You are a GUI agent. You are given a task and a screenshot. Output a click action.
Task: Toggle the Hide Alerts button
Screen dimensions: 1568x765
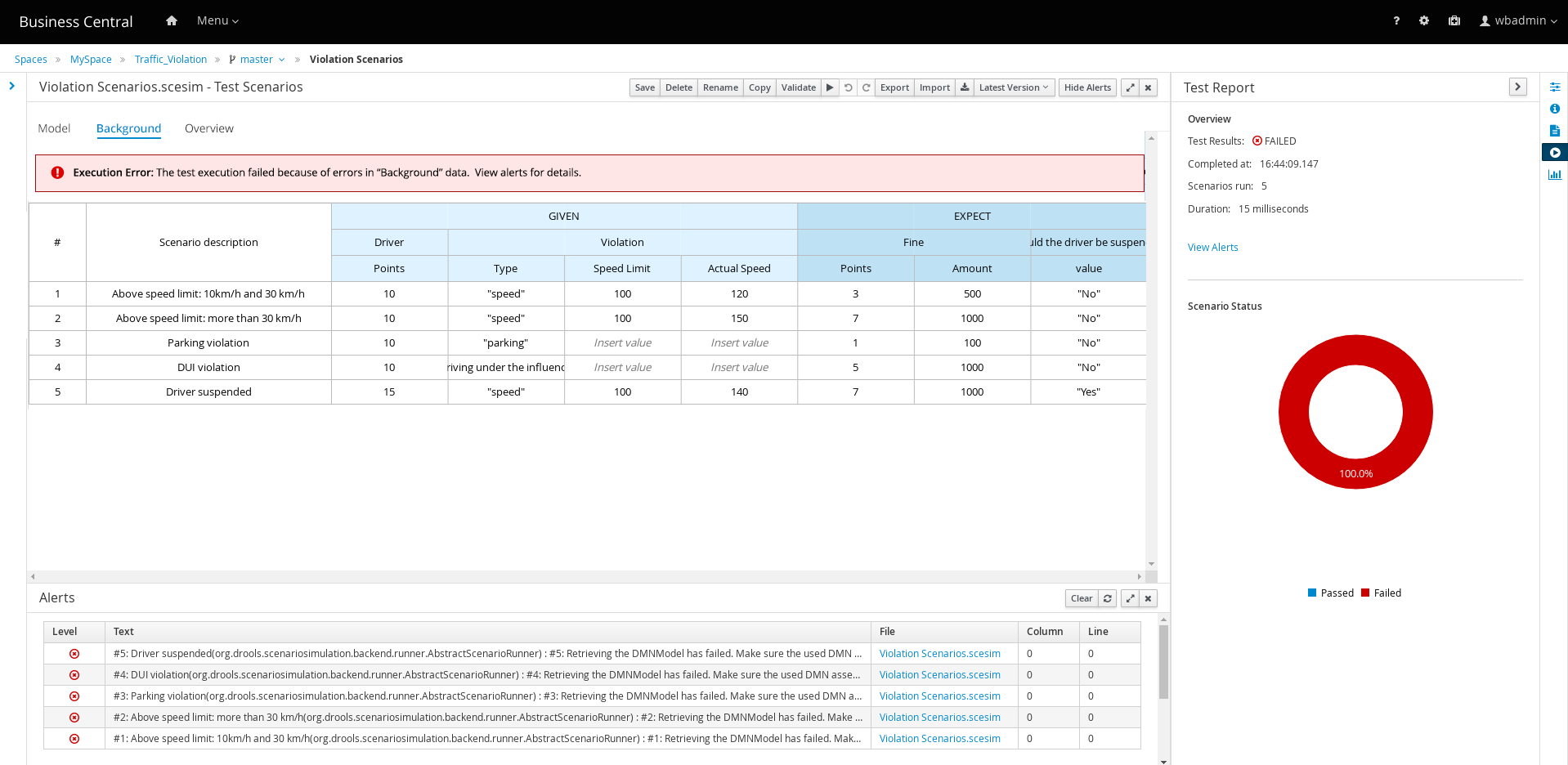coord(1087,87)
